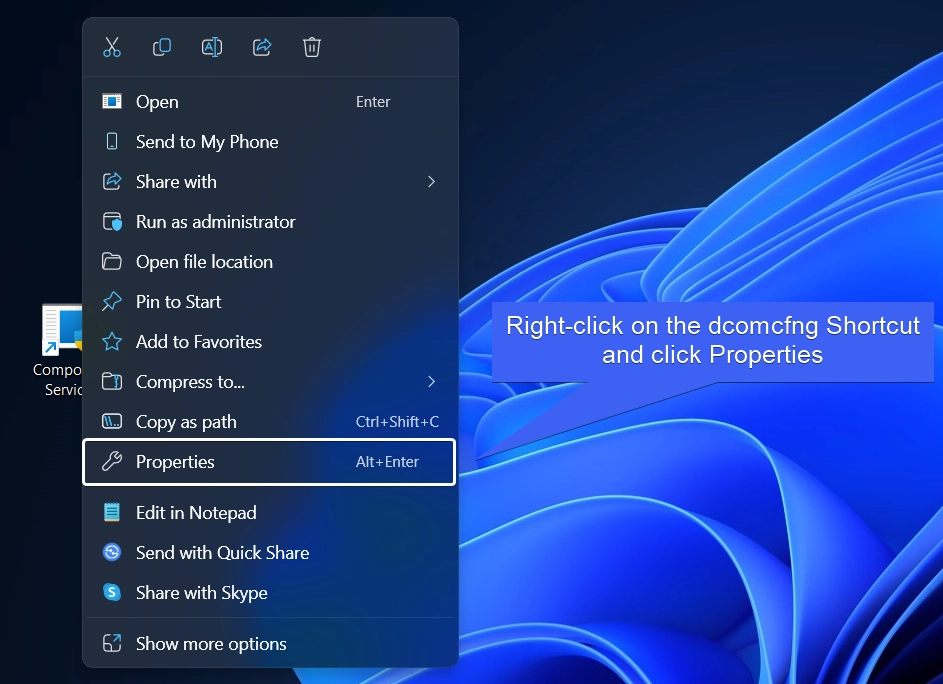This screenshot has height=684, width=943.
Task: Click the folder icon beside Open file location
Action: point(112,261)
